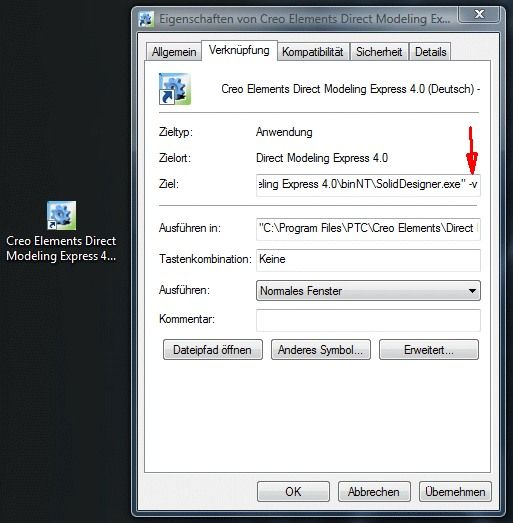
Task: Open the Anderes Symbol... dialog
Action: (x=321, y=350)
